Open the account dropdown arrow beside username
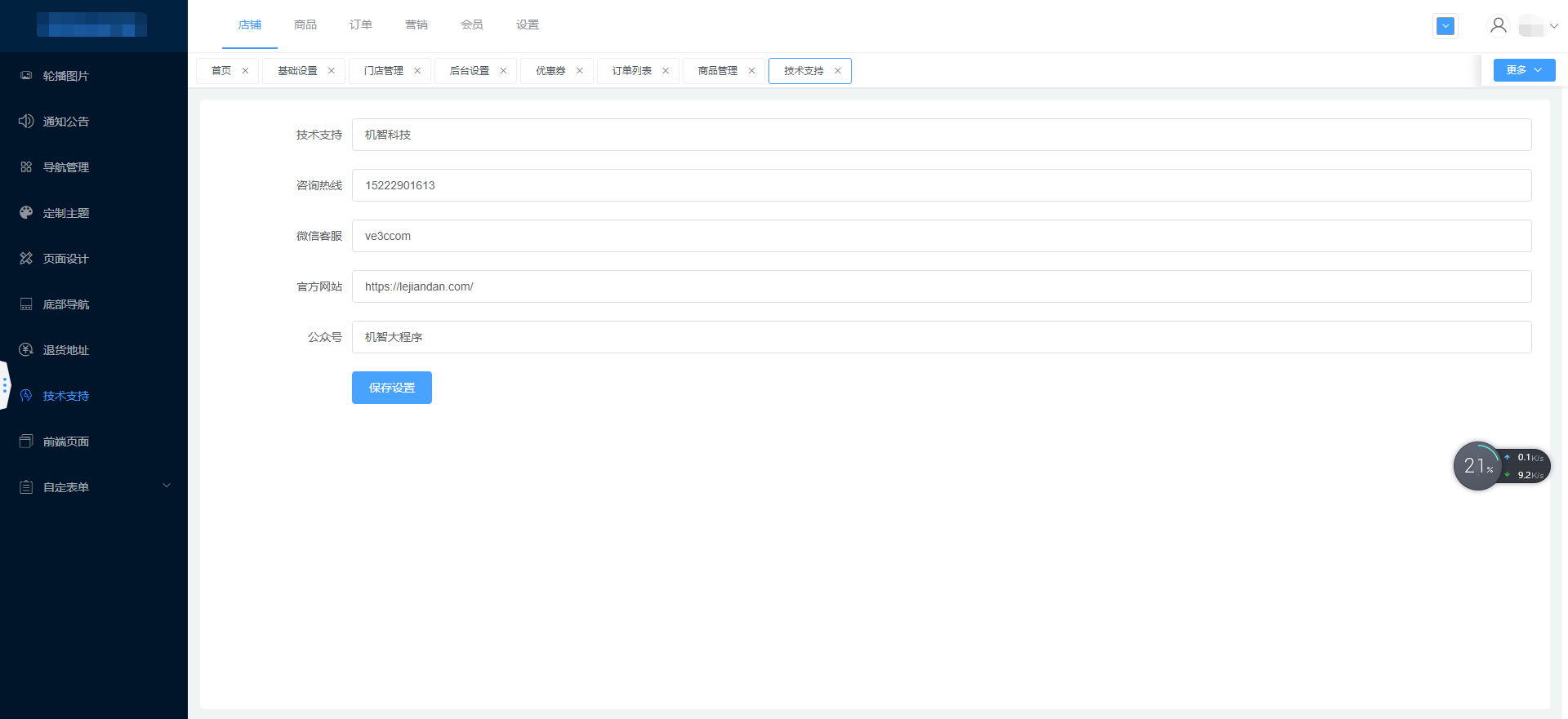 pyautogui.click(x=1554, y=25)
